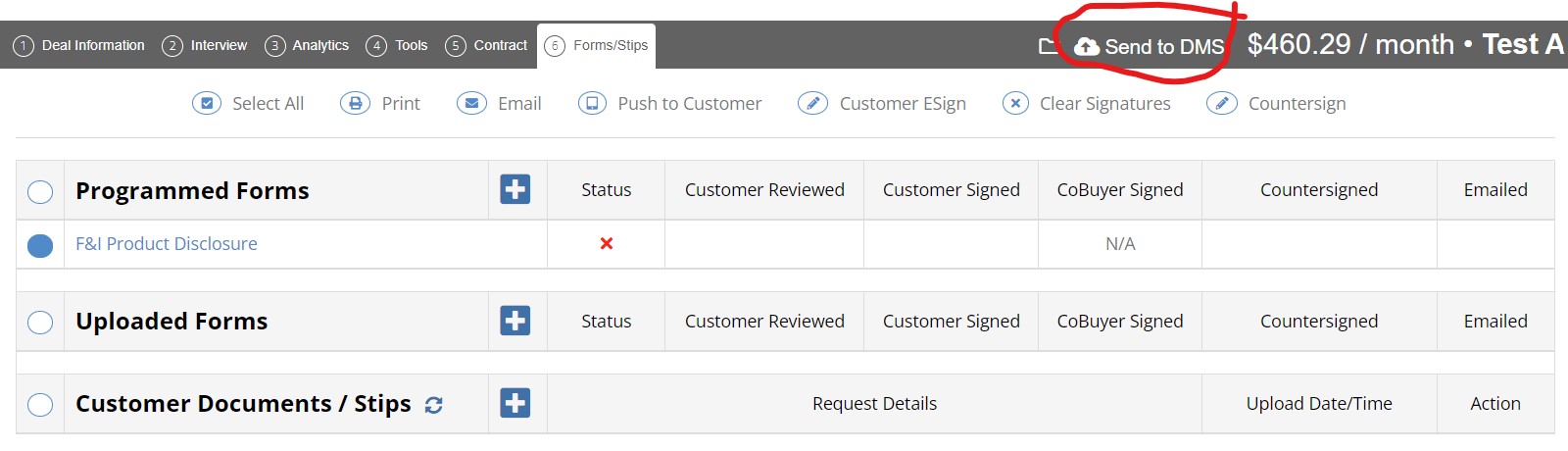The width and height of the screenshot is (1568, 451).
Task: Click the Send to DMS cloud icon
Action: click(x=1087, y=46)
